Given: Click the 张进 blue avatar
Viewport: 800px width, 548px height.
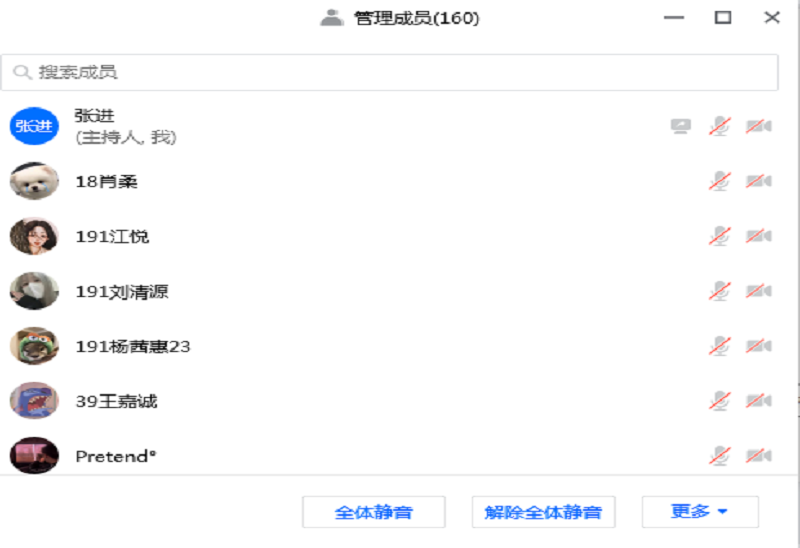Looking at the screenshot, I should coord(34,126).
